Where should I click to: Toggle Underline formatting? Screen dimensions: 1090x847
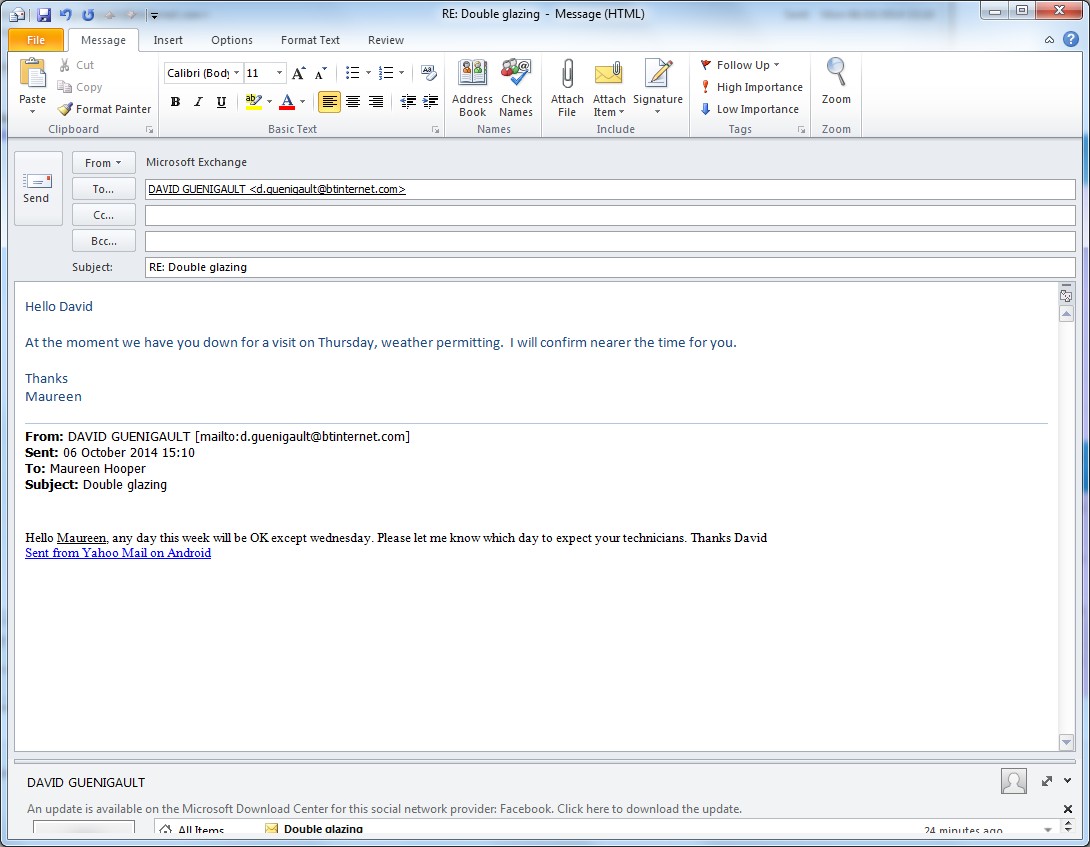(221, 102)
